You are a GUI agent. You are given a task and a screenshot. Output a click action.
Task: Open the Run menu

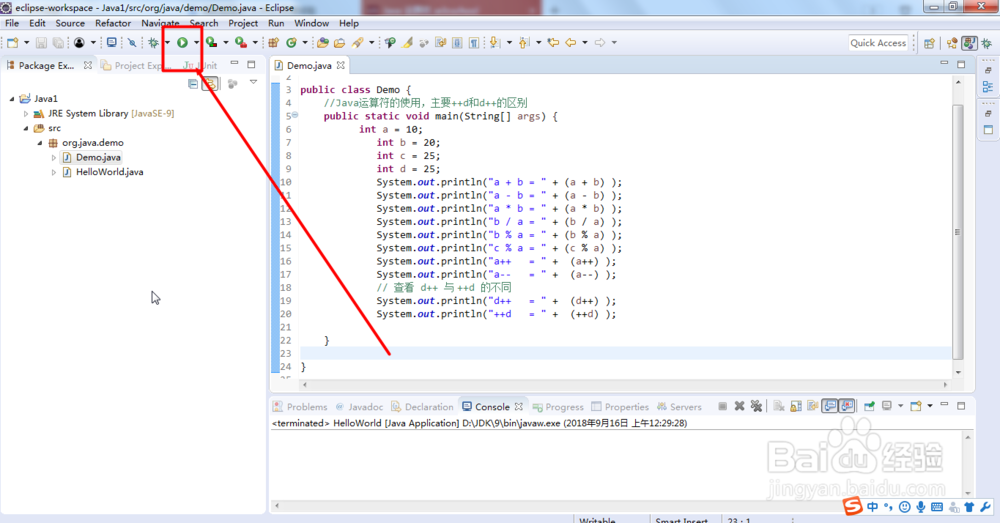(x=276, y=23)
